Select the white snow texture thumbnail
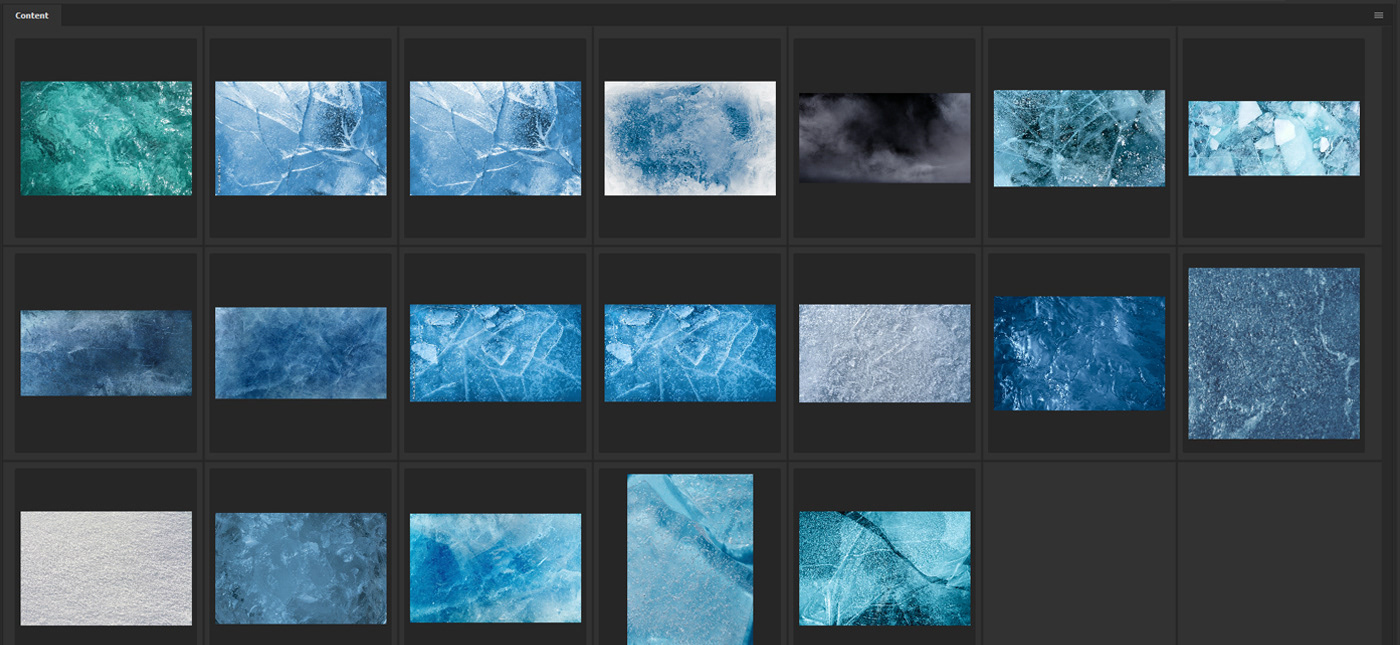This screenshot has height=645, width=1400. (x=106, y=568)
